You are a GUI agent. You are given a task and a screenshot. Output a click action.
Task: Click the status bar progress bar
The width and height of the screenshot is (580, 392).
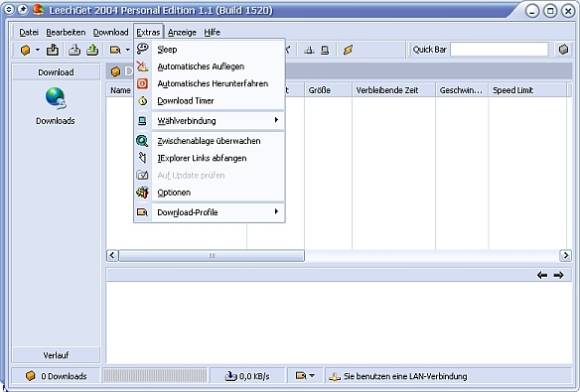(155, 376)
